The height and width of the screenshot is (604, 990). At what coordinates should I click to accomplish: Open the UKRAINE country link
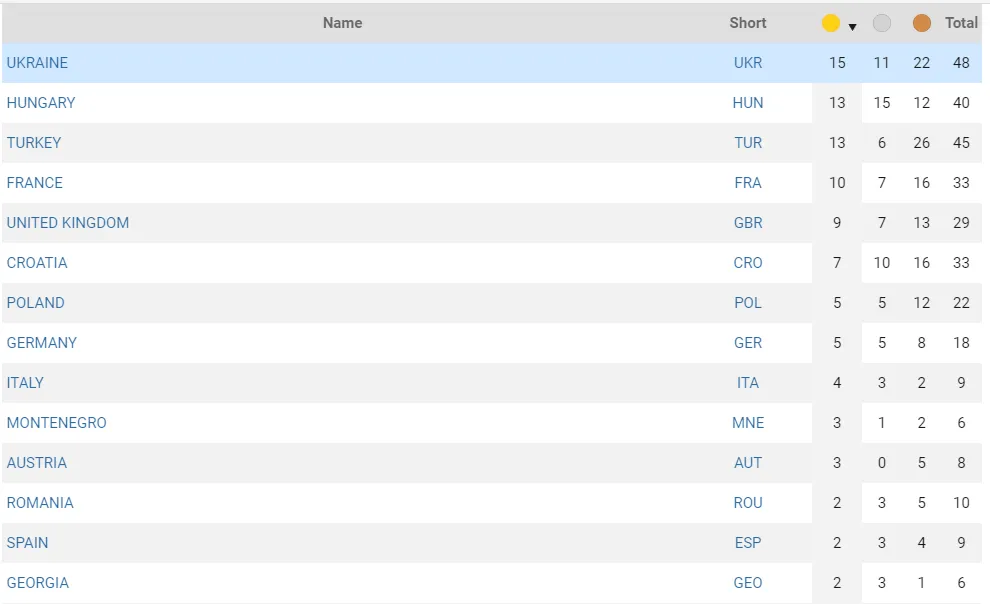pyautogui.click(x=37, y=63)
